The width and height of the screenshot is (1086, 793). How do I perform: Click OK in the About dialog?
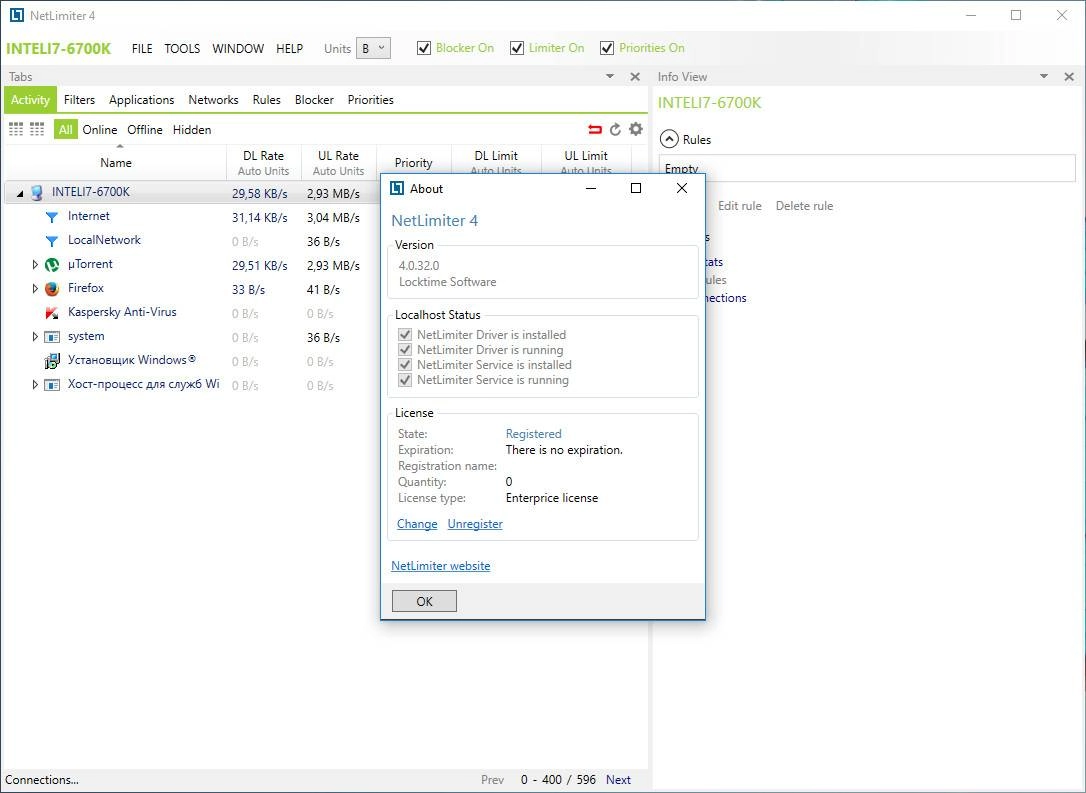425,601
